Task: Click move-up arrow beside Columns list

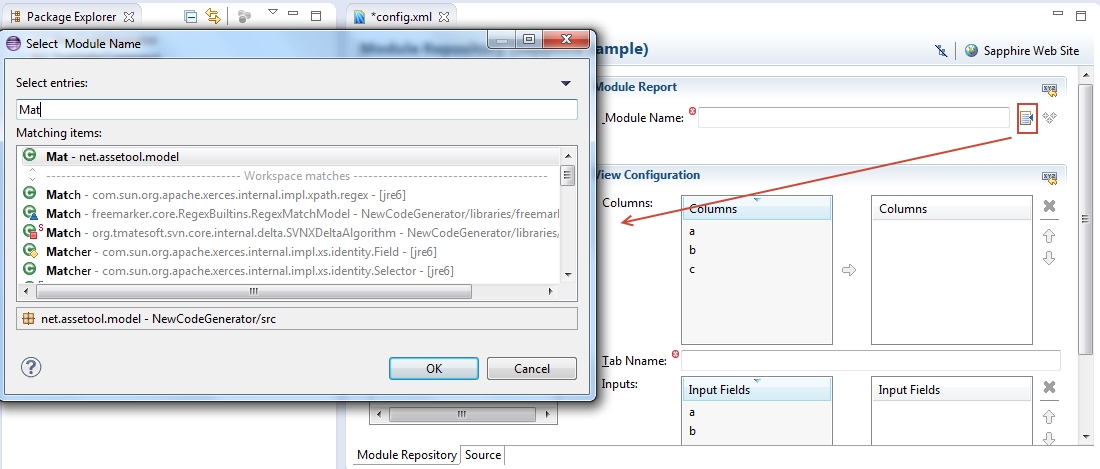Action: [1049, 236]
